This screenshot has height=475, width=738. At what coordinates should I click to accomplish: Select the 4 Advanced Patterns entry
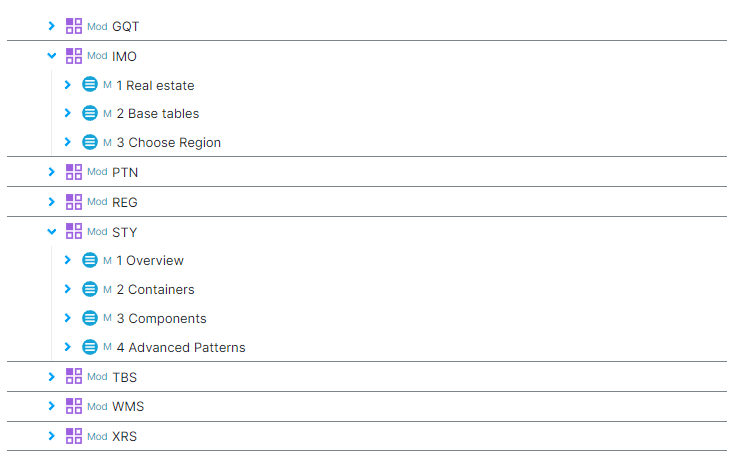[181, 347]
